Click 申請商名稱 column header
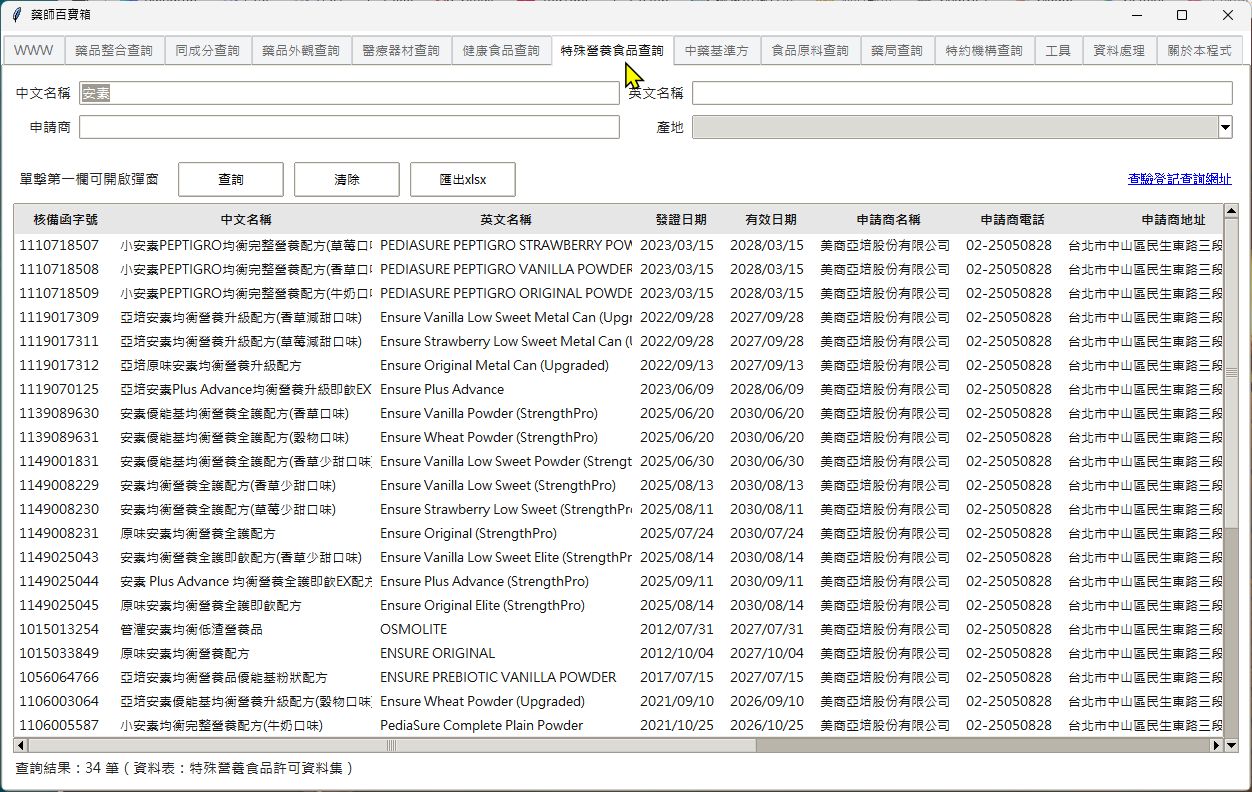Viewport: 1252px width, 792px height. point(888,220)
